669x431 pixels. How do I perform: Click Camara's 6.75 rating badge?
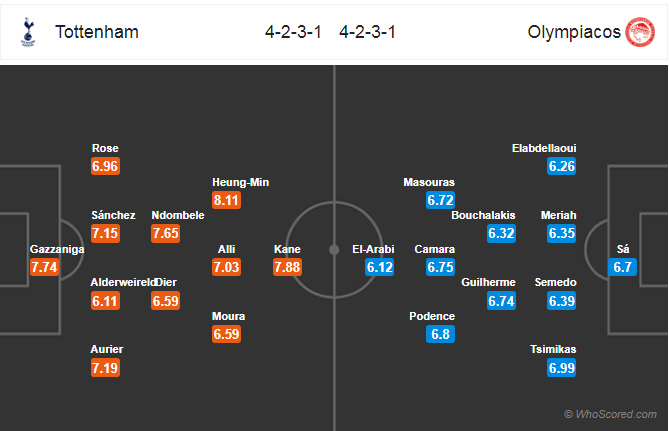[x=440, y=267]
